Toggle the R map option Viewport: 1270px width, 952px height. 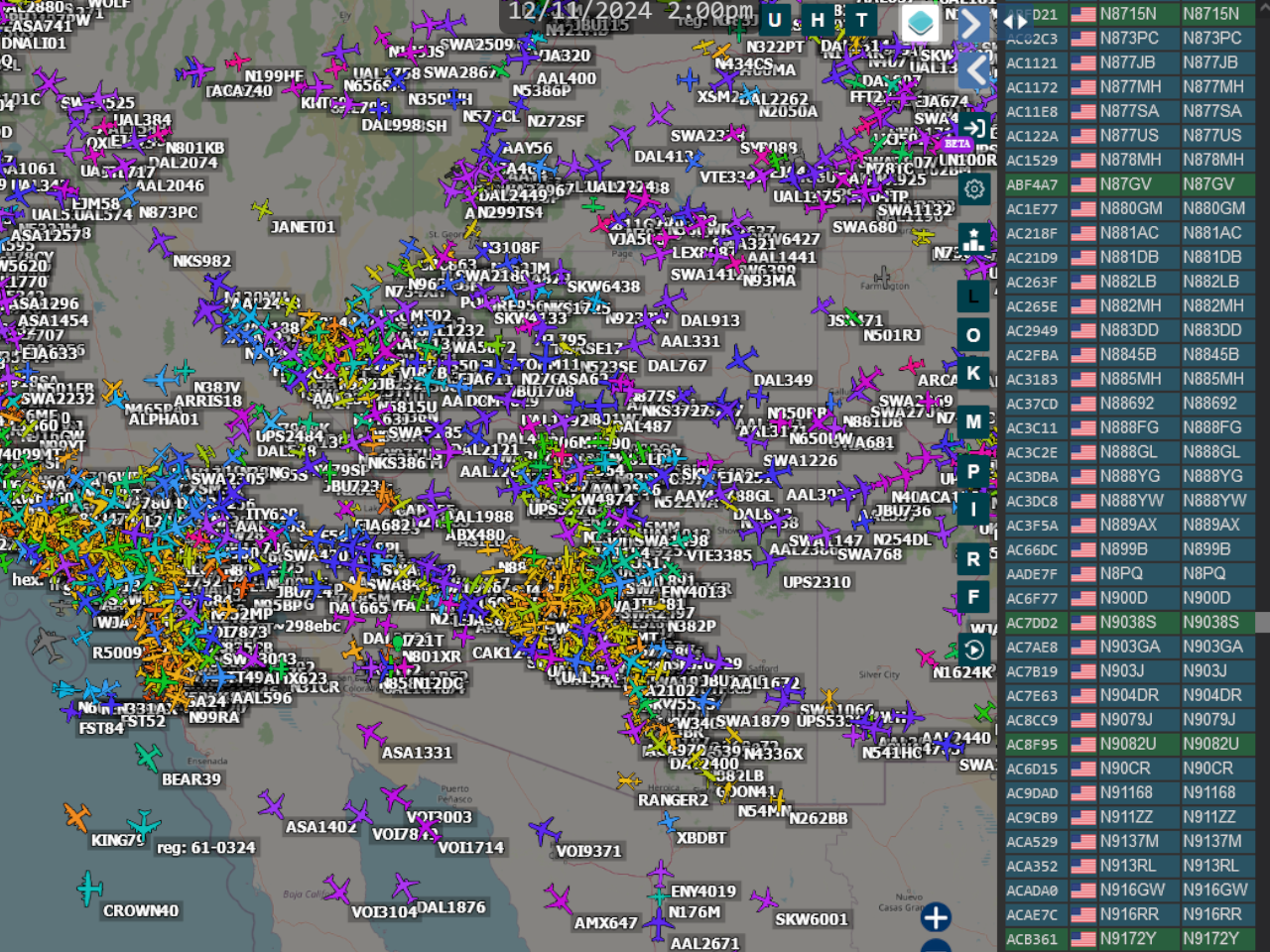973,559
